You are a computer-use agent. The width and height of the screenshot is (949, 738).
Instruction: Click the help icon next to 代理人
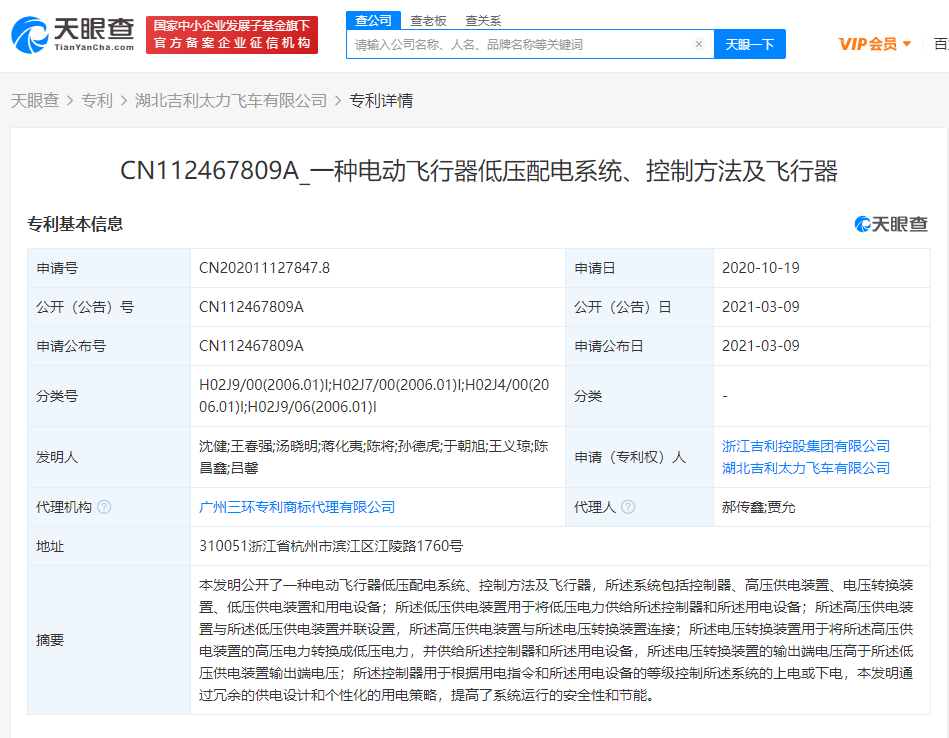pyautogui.click(x=630, y=507)
